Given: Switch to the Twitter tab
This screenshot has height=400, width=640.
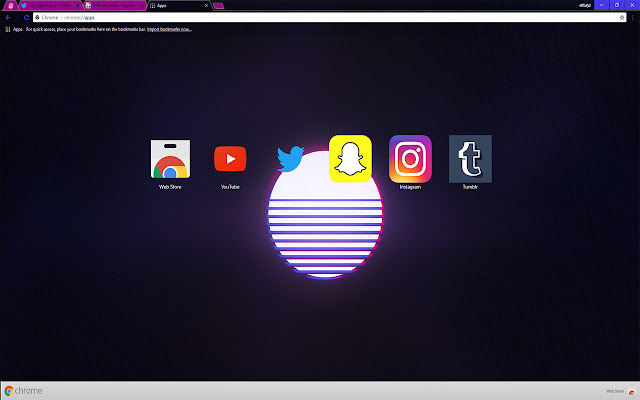Looking at the screenshot, I should pyautogui.click(x=49, y=5).
